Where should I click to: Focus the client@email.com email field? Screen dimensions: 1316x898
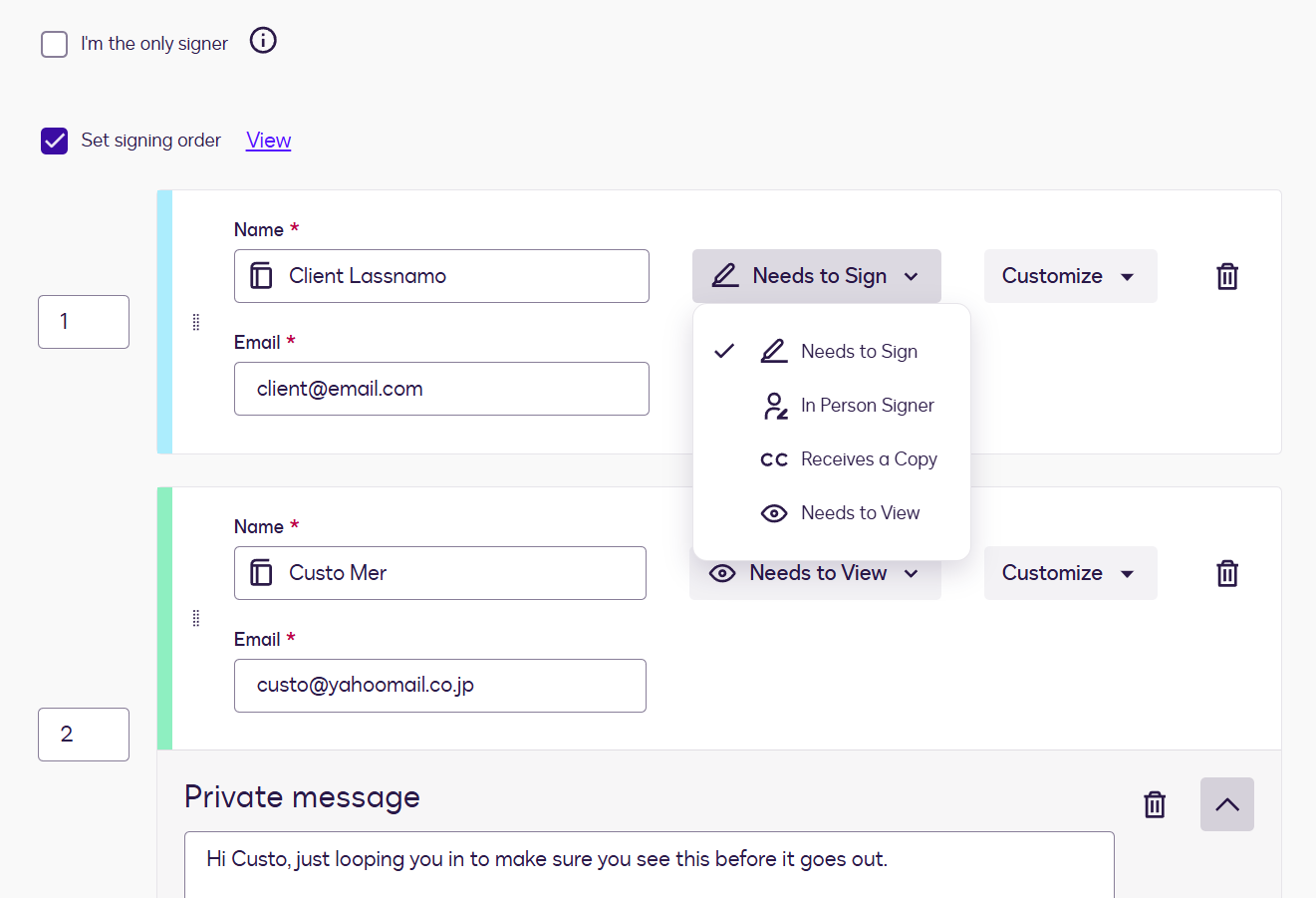[441, 389]
